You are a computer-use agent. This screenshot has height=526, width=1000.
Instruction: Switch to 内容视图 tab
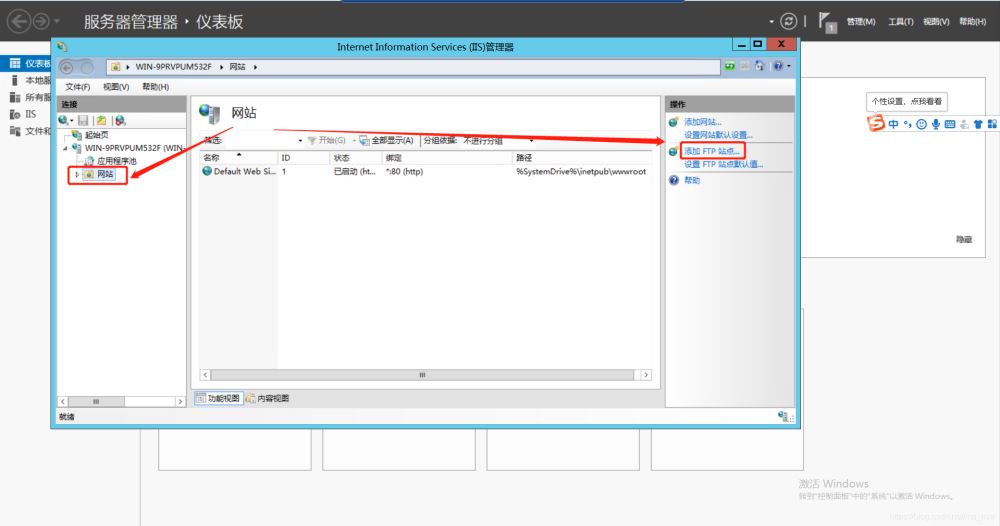[267, 398]
